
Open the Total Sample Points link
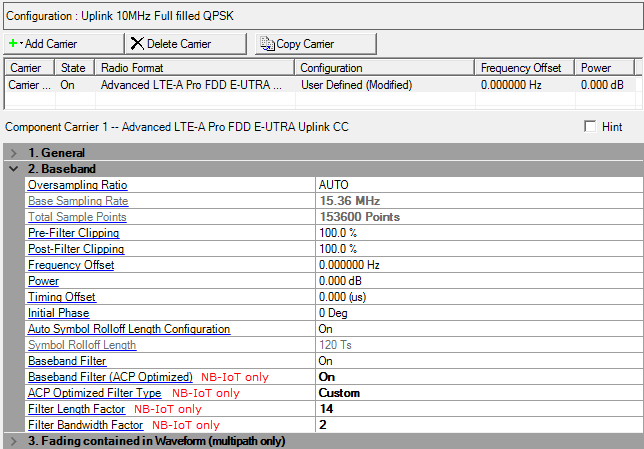point(77,217)
